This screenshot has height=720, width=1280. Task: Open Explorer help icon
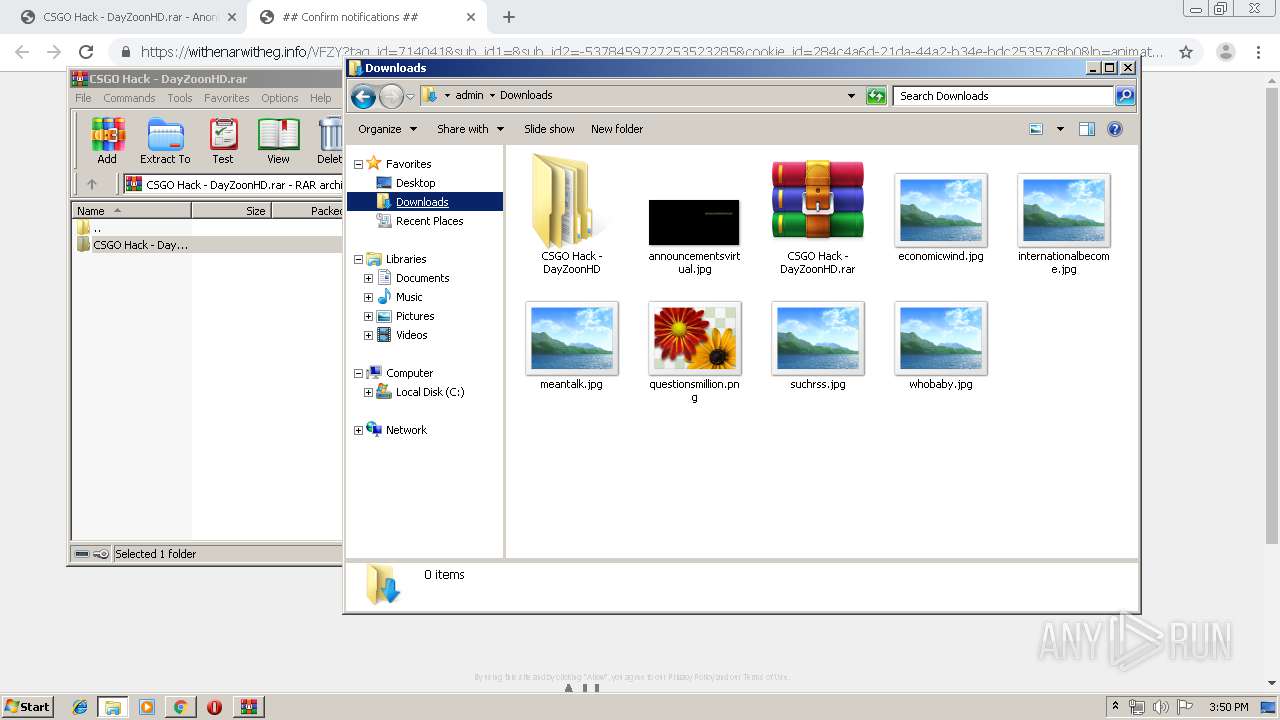1115,129
